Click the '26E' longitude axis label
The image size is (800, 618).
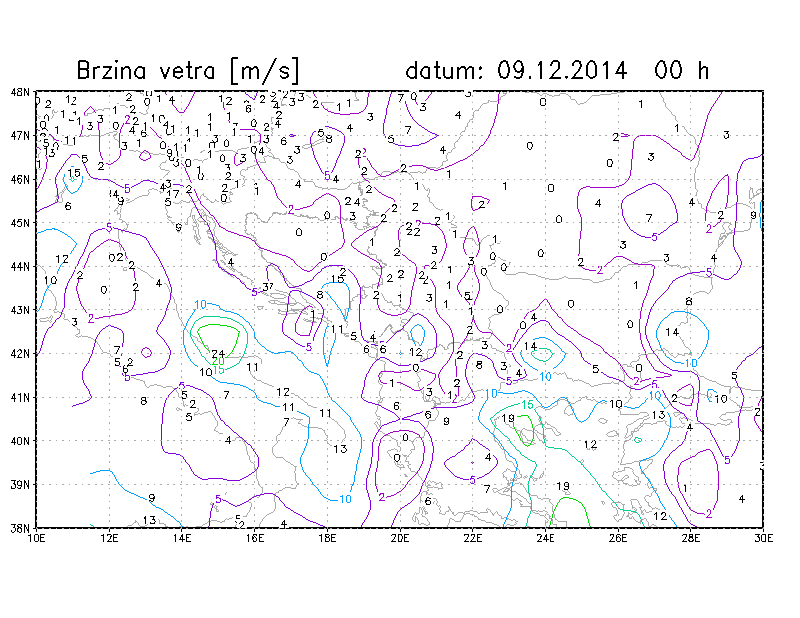(x=618, y=538)
